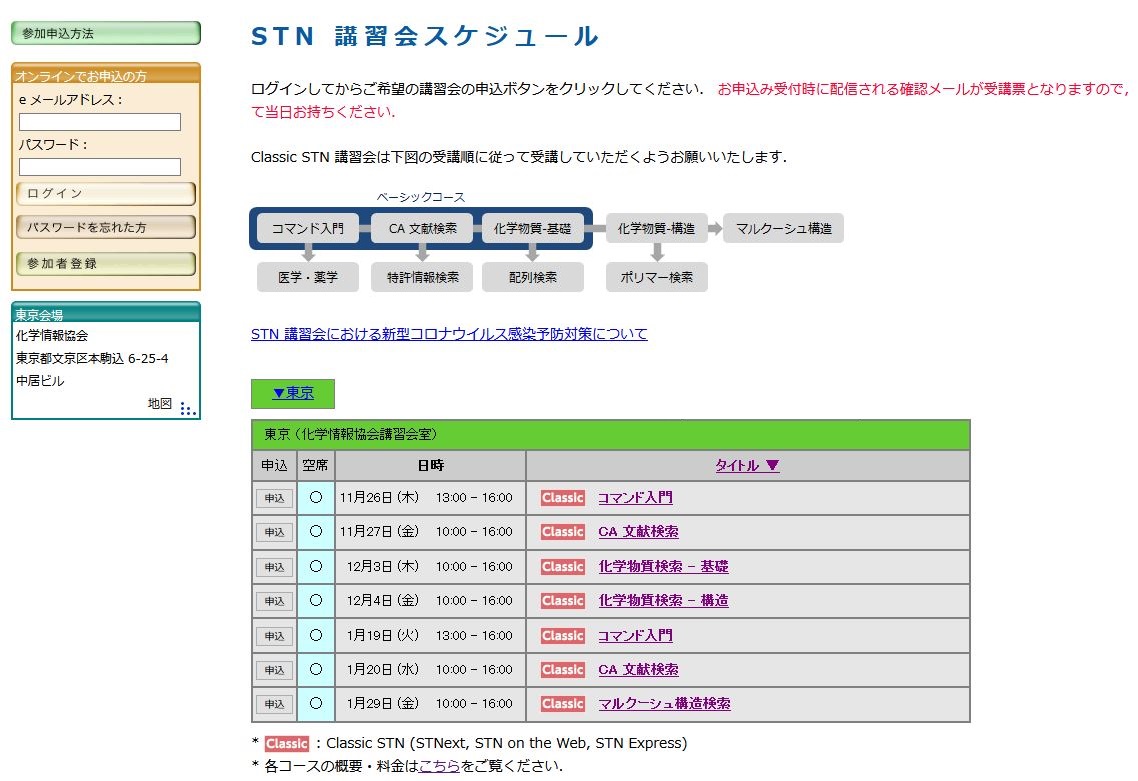Viewport: 1138px width, 781px height.
Task: Click the STN 講習会スケジュール page heading
Action: tap(425, 36)
